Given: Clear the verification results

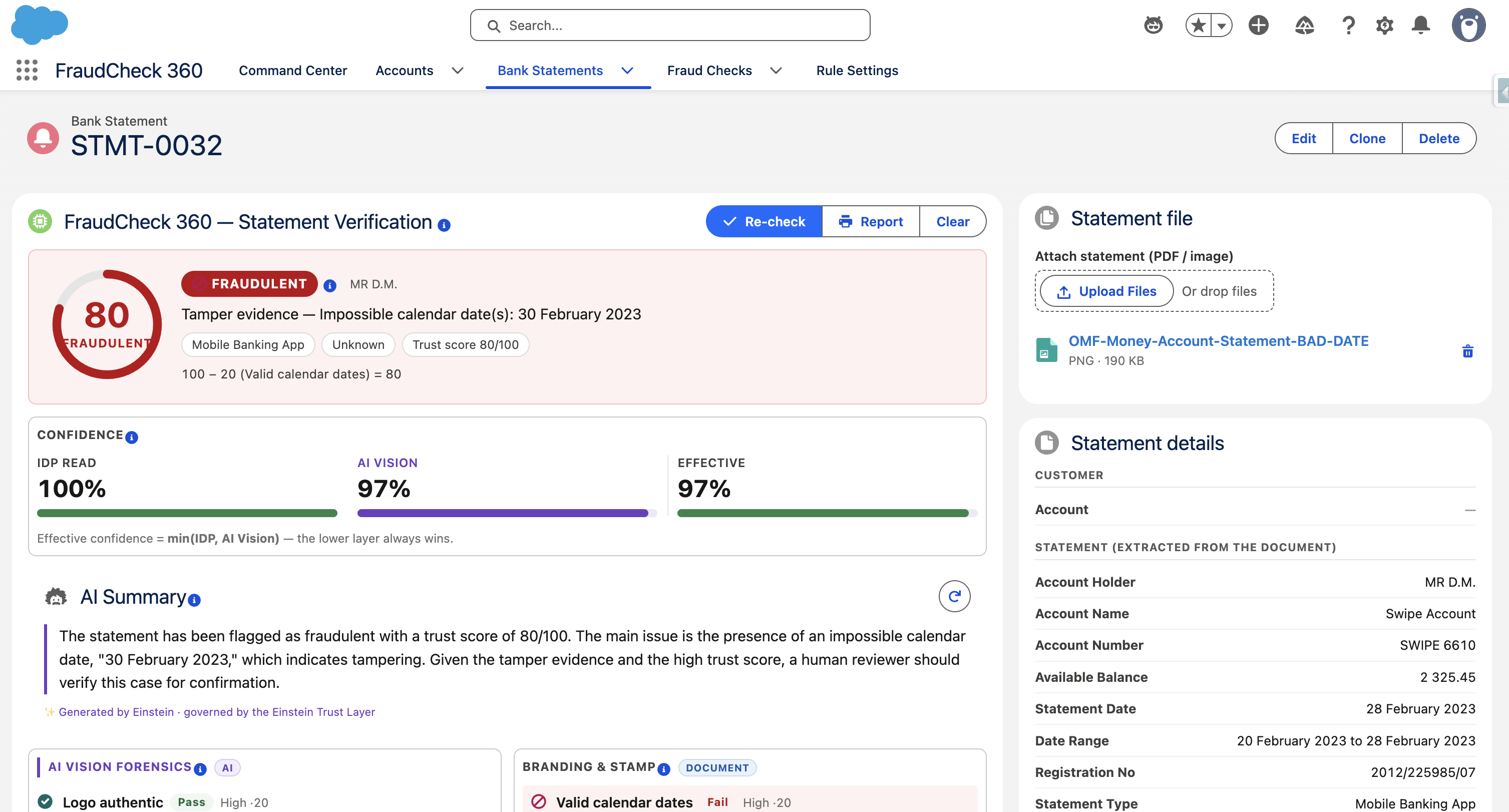Looking at the screenshot, I should (952, 221).
